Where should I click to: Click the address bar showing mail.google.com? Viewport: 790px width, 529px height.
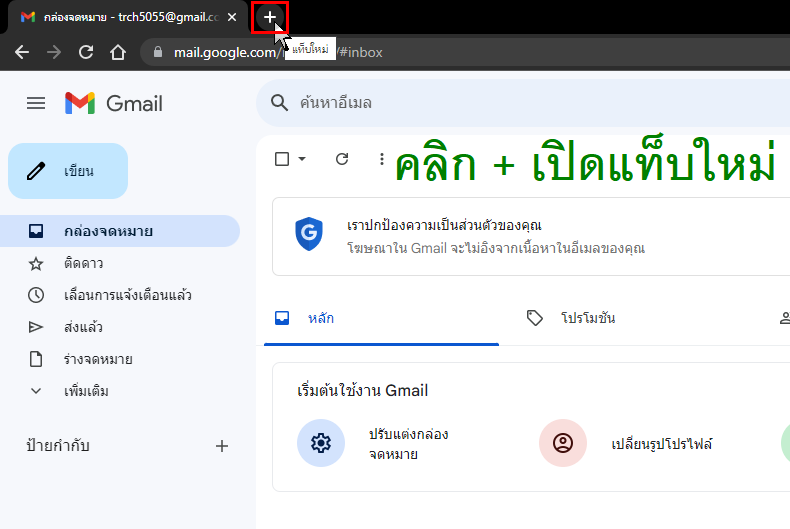coord(464,52)
